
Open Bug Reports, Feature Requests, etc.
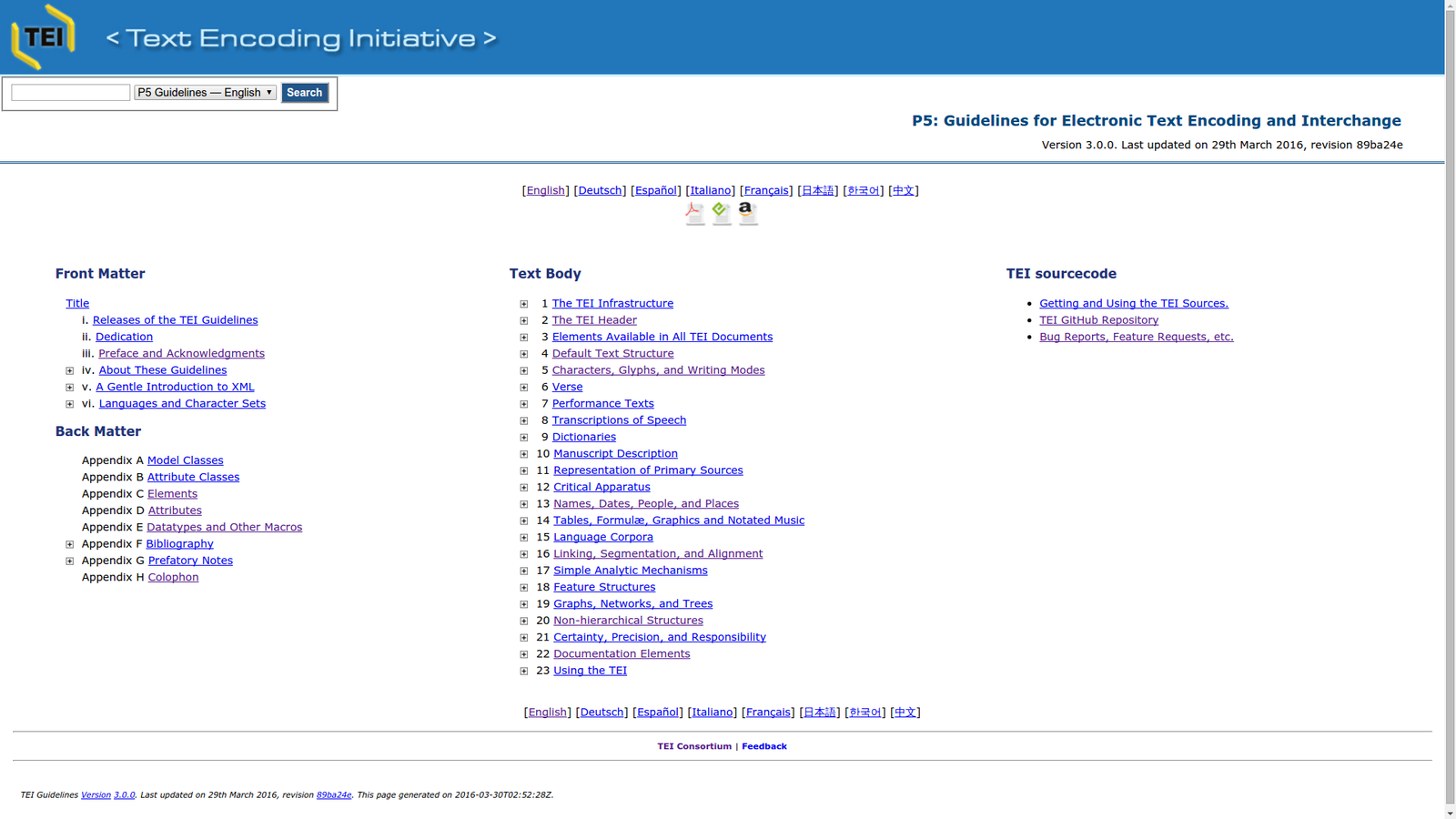tap(1137, 337)
